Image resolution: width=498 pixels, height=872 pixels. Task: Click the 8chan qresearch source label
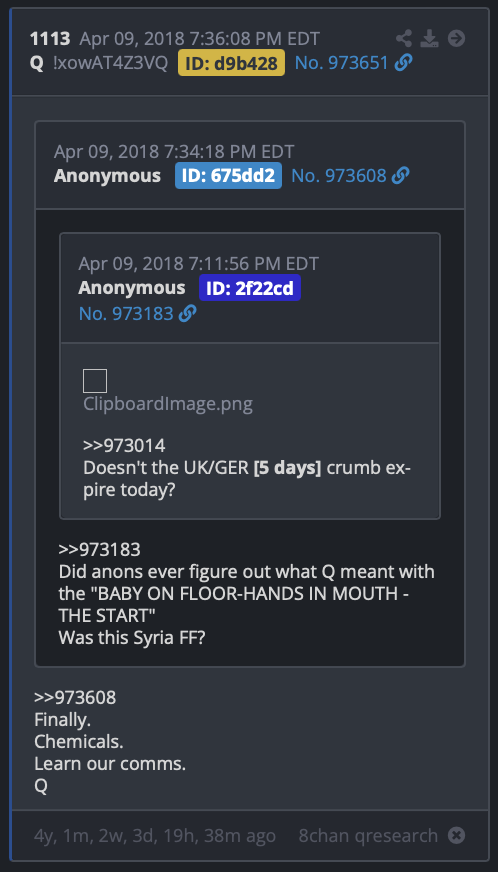coord(368,835)
